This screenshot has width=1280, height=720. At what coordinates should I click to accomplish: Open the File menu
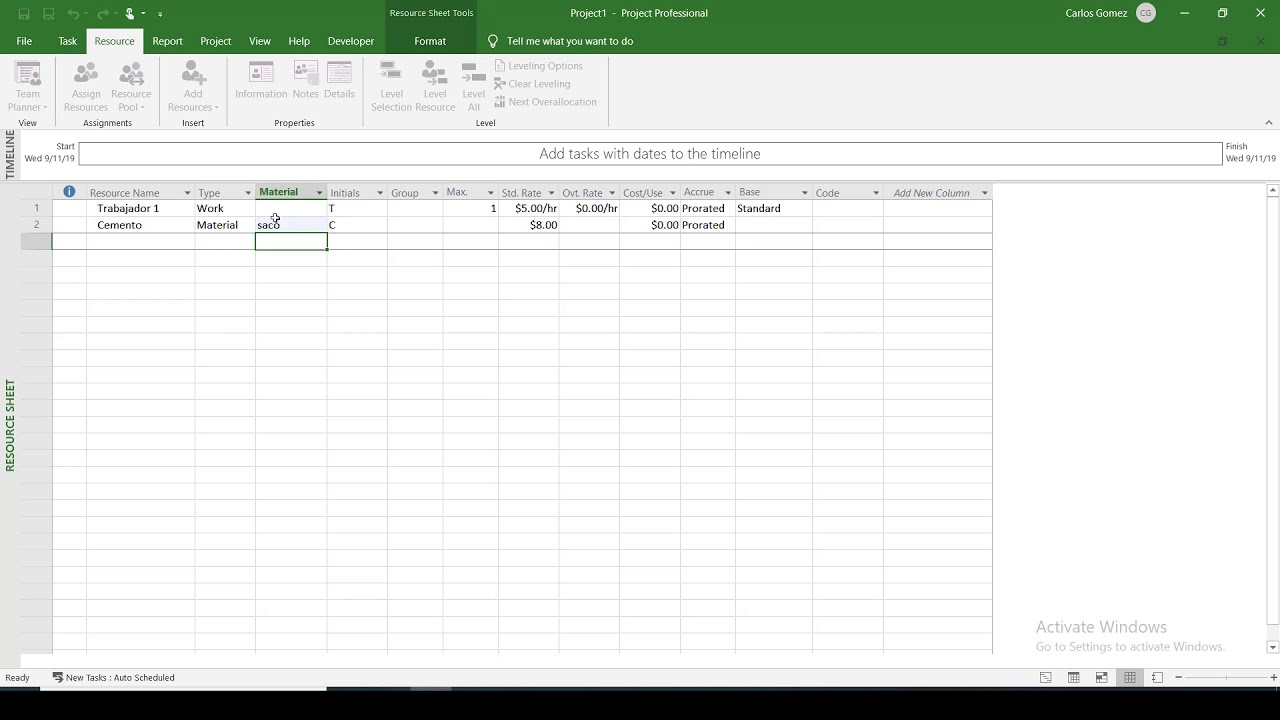(x=24, y=41)
